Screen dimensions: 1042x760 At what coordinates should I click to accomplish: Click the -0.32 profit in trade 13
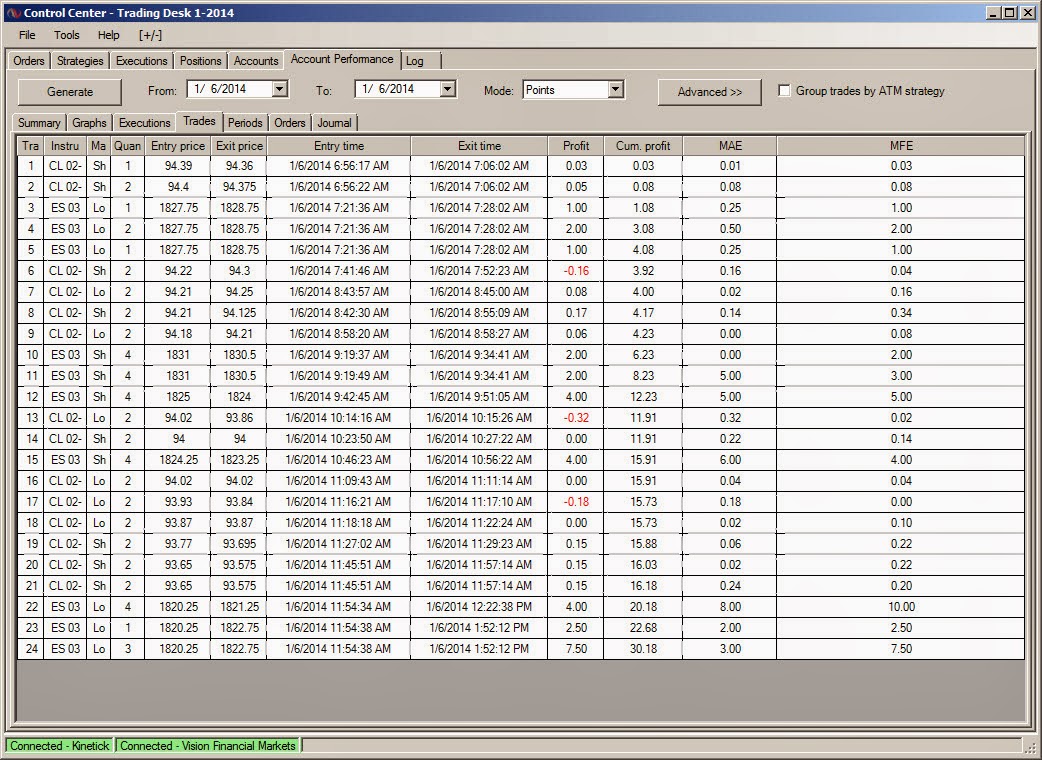coord(576,418)
